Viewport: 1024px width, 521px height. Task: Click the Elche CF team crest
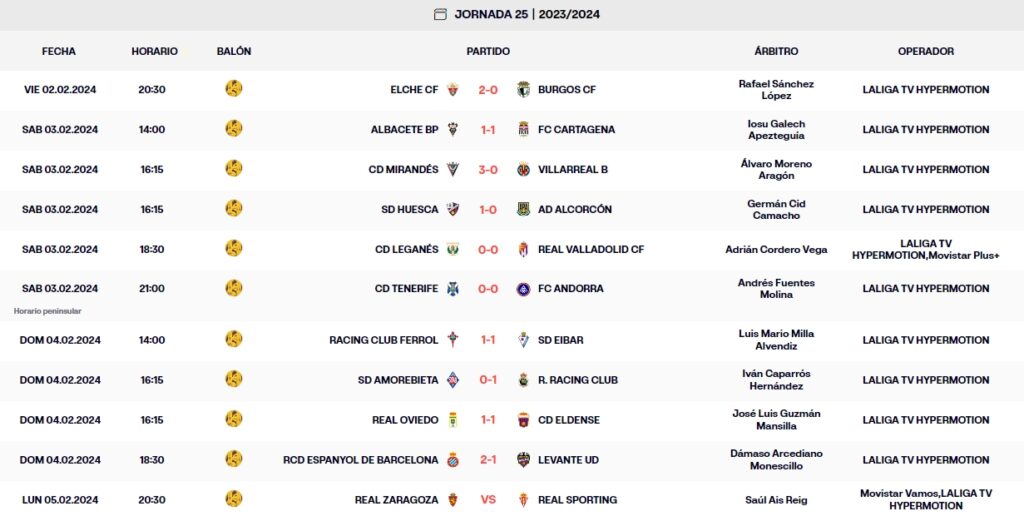click(453, 90)
